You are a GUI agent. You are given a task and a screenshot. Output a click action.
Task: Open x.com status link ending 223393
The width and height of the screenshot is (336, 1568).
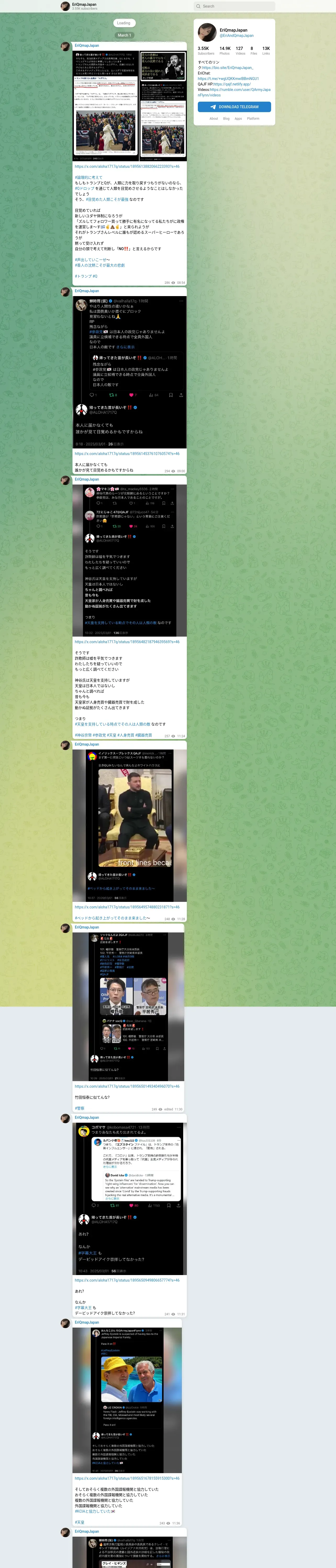127,166
